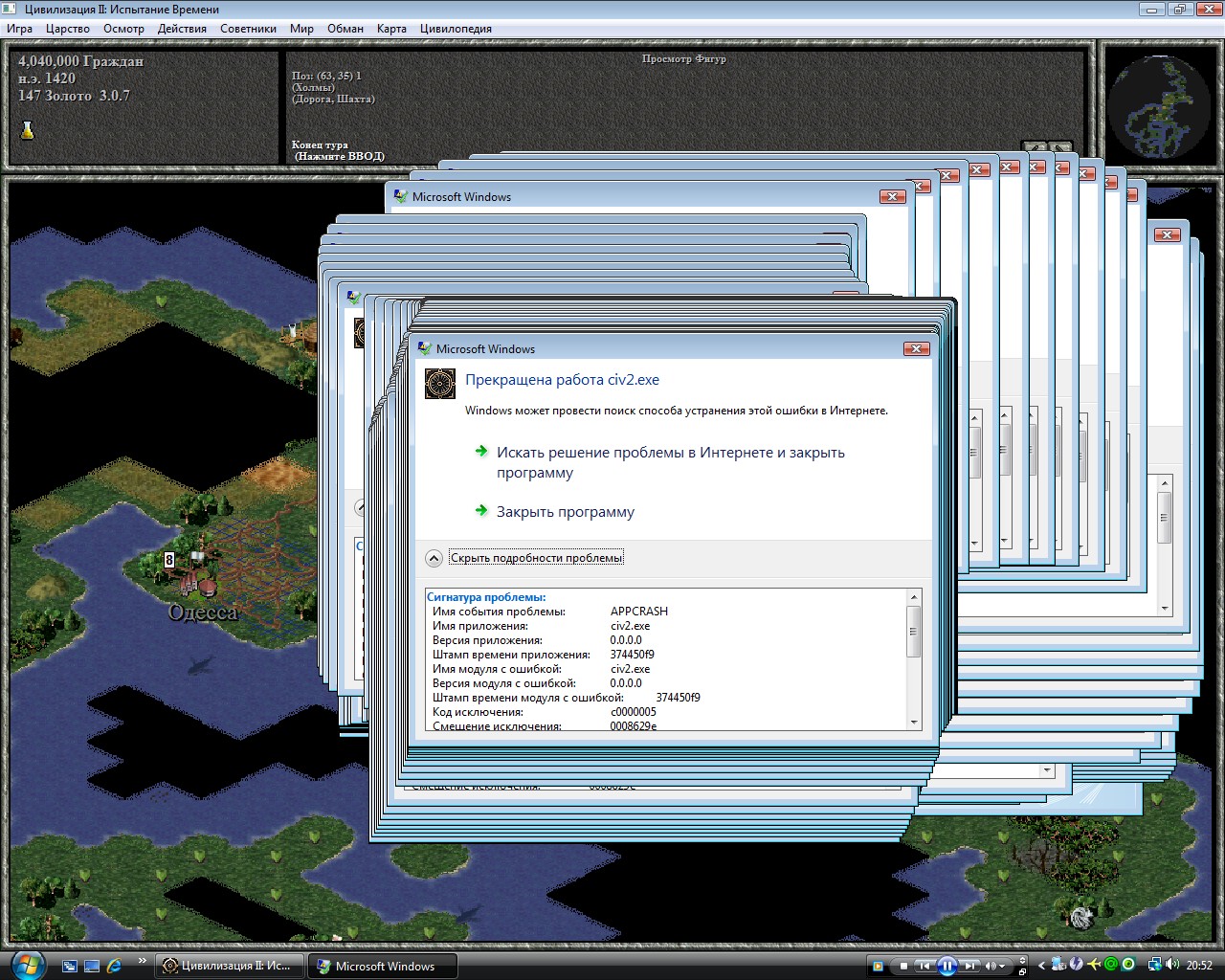This screenshot has width=1225, height=980.
Task: Open the media toolbar volume dropdown arrow
Action: click(x=1003, y=966)
